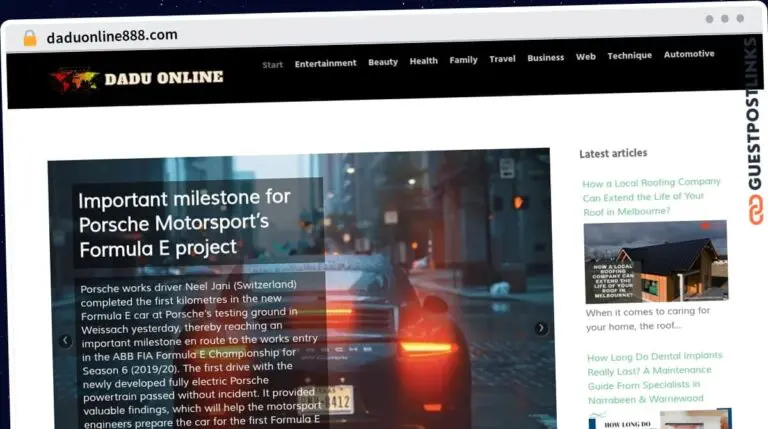
Task: Open the Travel section
Action: click(x=502, y=59)
